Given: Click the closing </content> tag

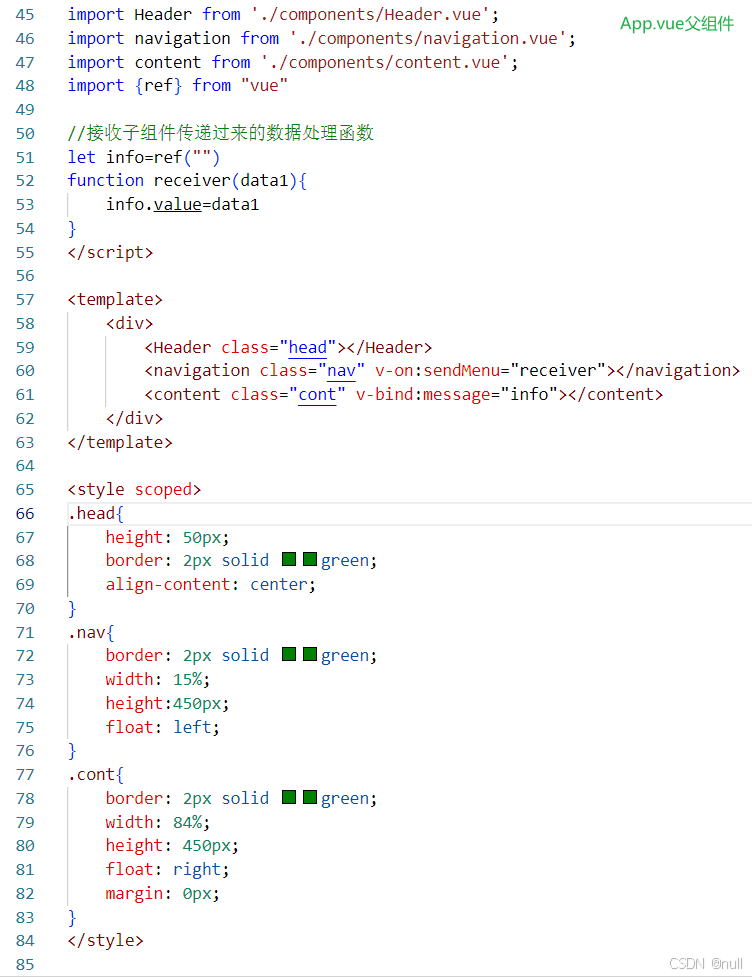Looking at the screenshot, I should pos(616,394).
